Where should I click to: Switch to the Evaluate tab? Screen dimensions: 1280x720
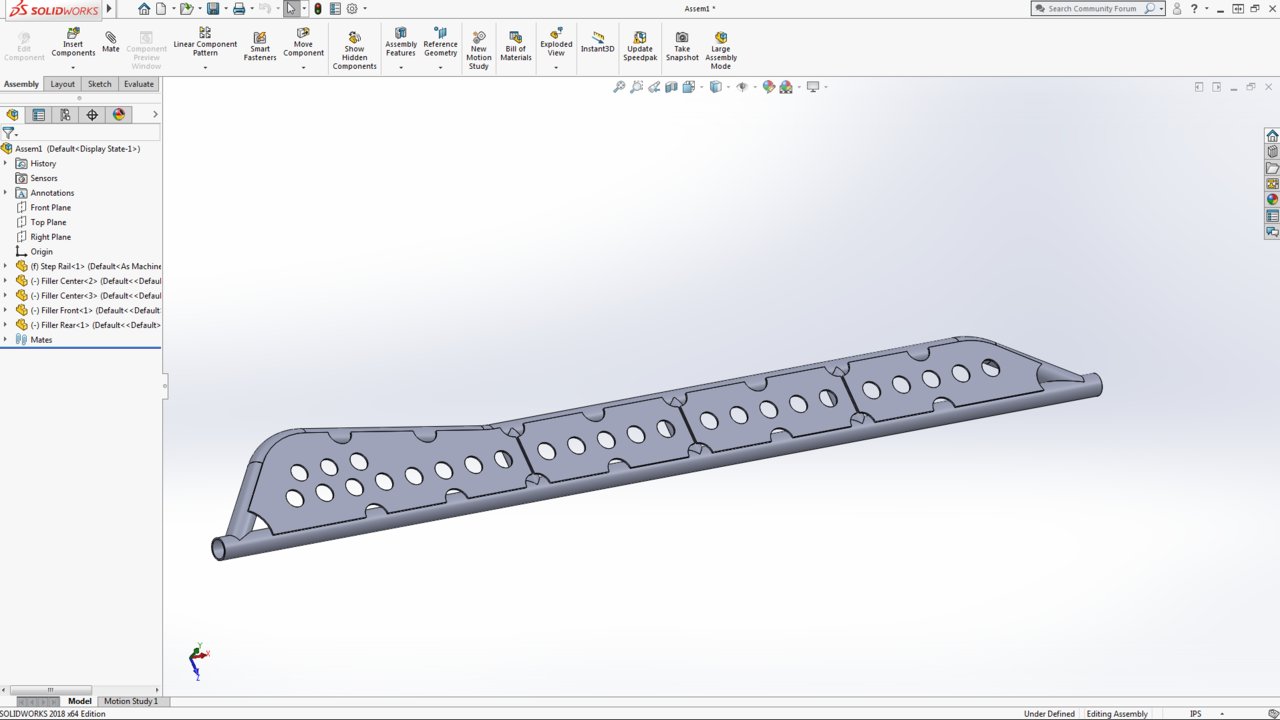pos(139,84)
